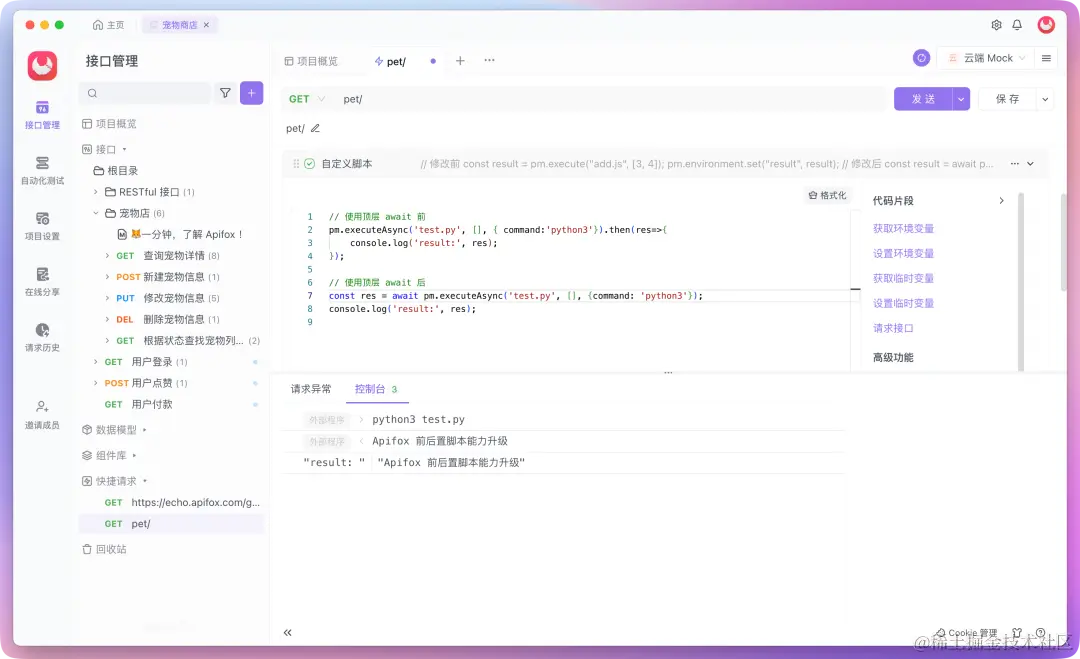The width and height of the screenshot is (1080, 659).
Task: Click the drag handle of the 自定义脚本 row
Action: pos(296,164)
